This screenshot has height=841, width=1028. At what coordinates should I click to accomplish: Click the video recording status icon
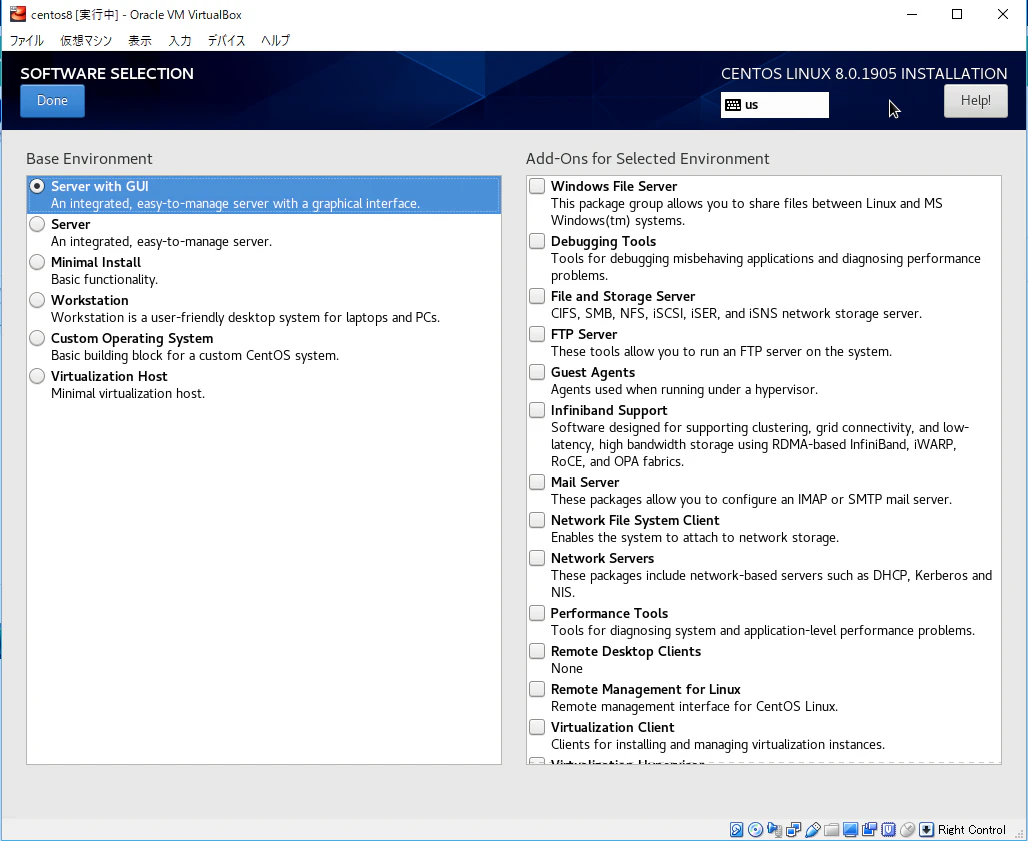869,830
